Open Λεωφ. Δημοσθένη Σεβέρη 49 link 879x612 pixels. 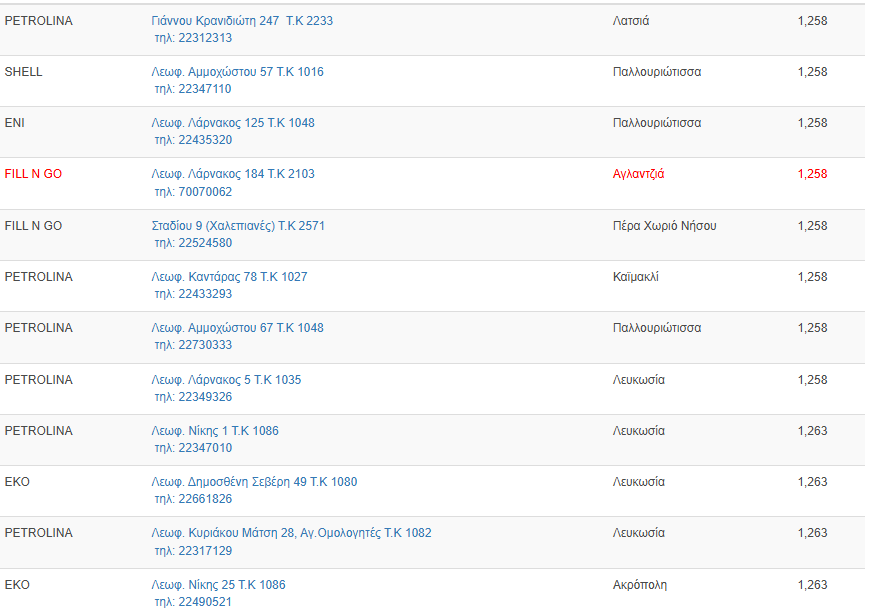[x=254, y=482]
